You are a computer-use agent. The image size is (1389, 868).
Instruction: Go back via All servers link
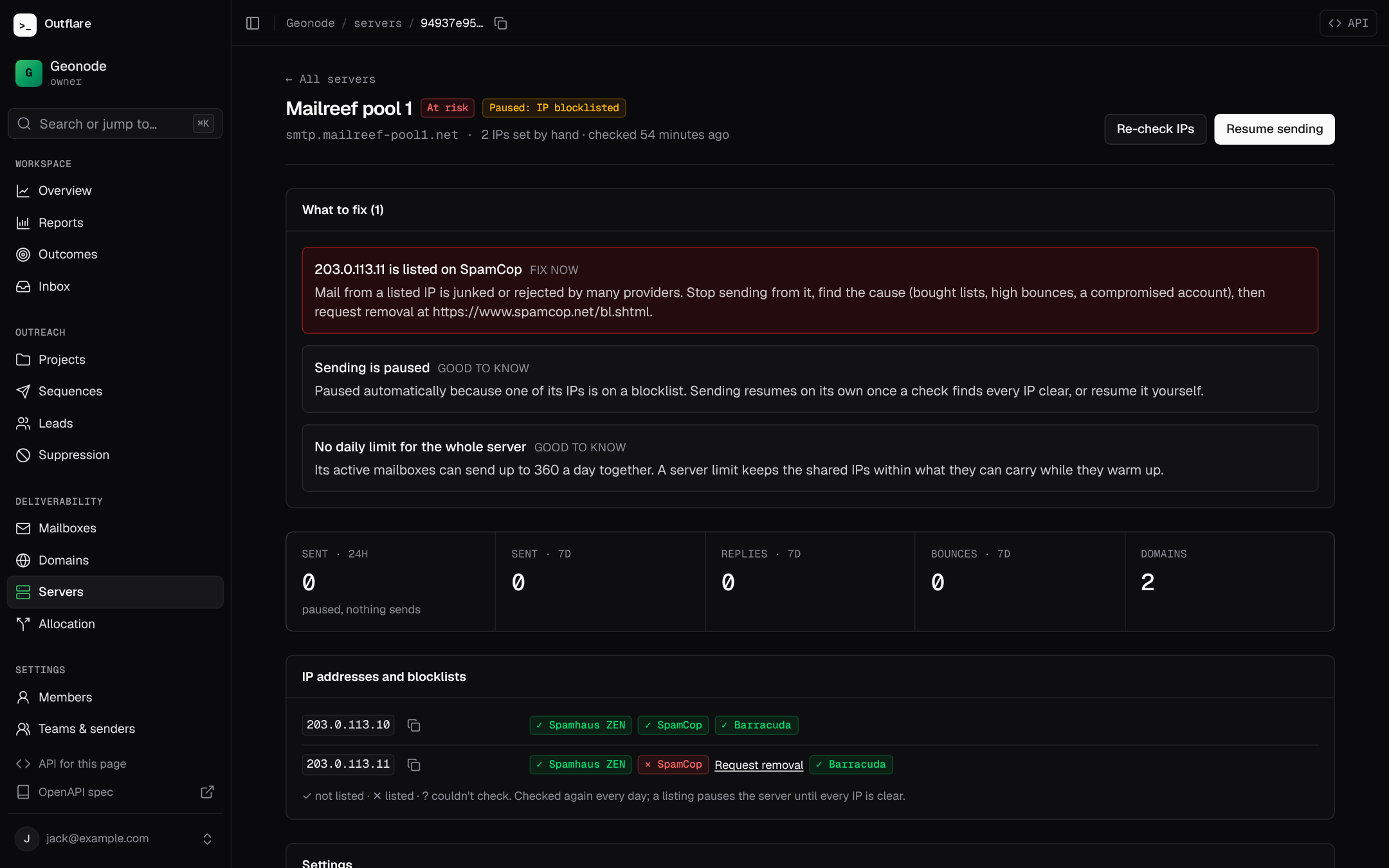tap(331, 79)
